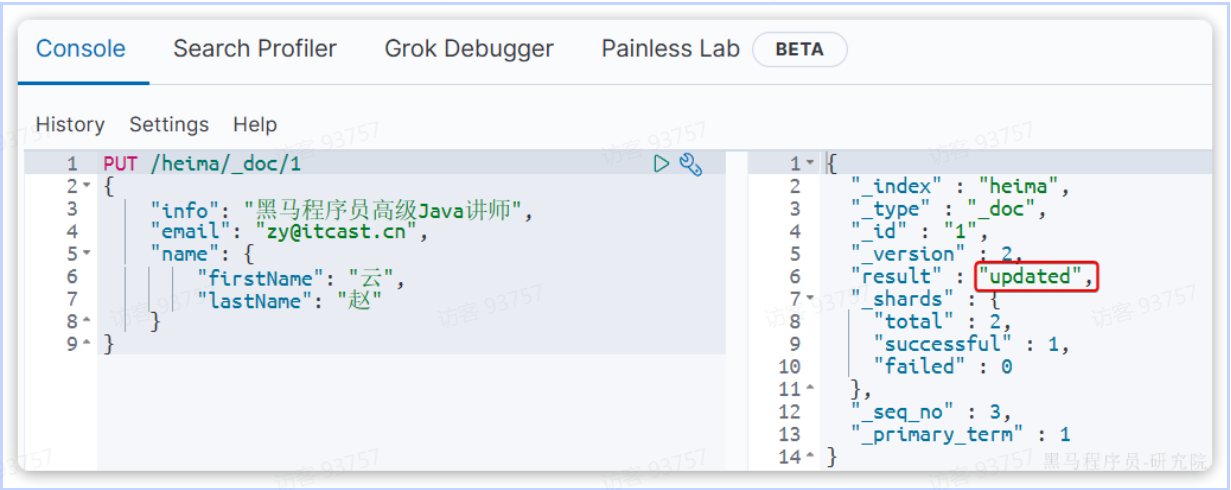The image size is (1231, 490).
Task: Open the Grok Debugger tab
Action: 469,49
